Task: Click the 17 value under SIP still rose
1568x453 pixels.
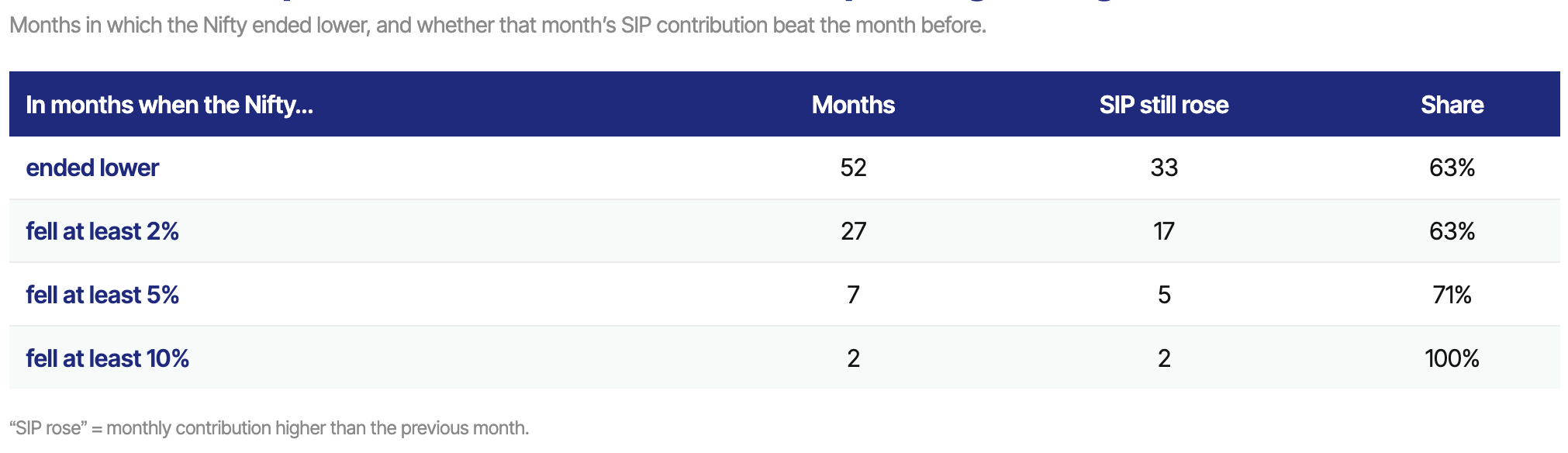Action: 1164,231
